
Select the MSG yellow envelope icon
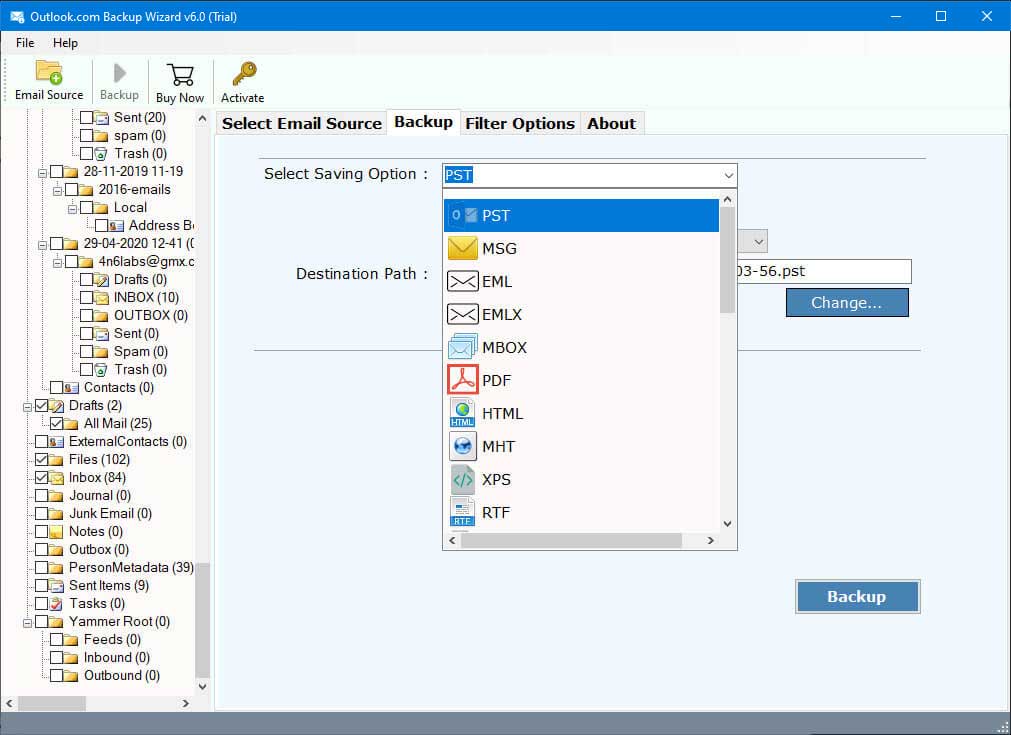462,248
